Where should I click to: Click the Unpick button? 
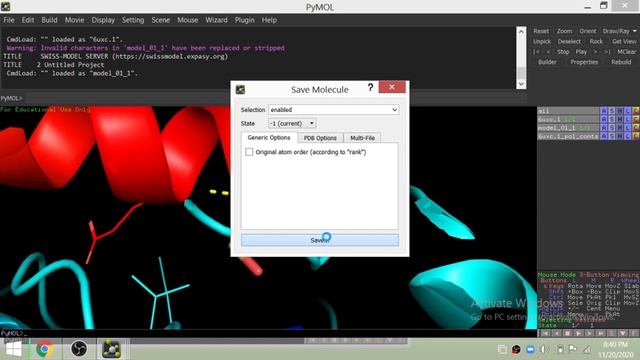(x=542, y=41)
